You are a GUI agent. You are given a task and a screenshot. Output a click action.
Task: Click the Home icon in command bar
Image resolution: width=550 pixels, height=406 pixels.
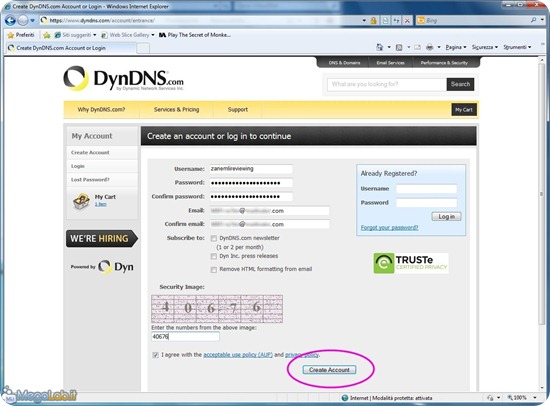pyautogui.click(x=379, y=47)
